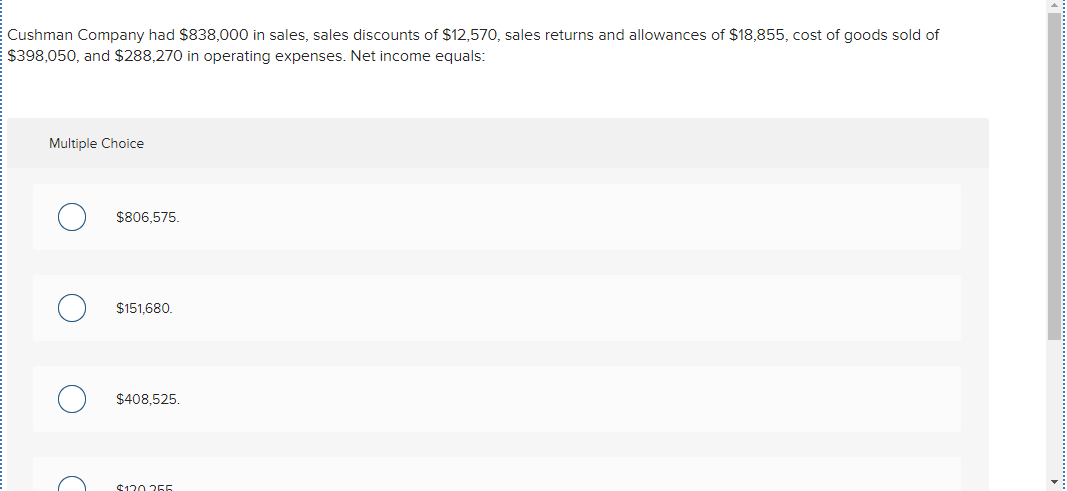Click the scroll up arrow

tap(1054, 7)
